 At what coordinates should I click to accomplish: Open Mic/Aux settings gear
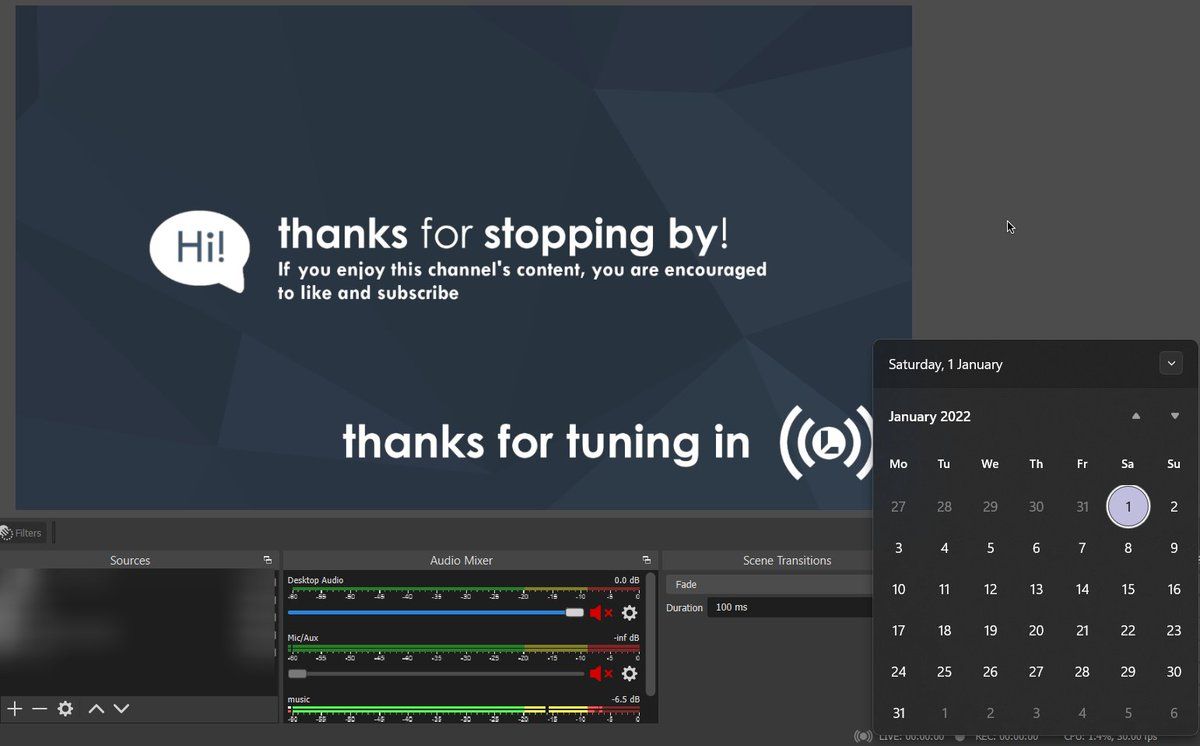click(x=629, y=674)
